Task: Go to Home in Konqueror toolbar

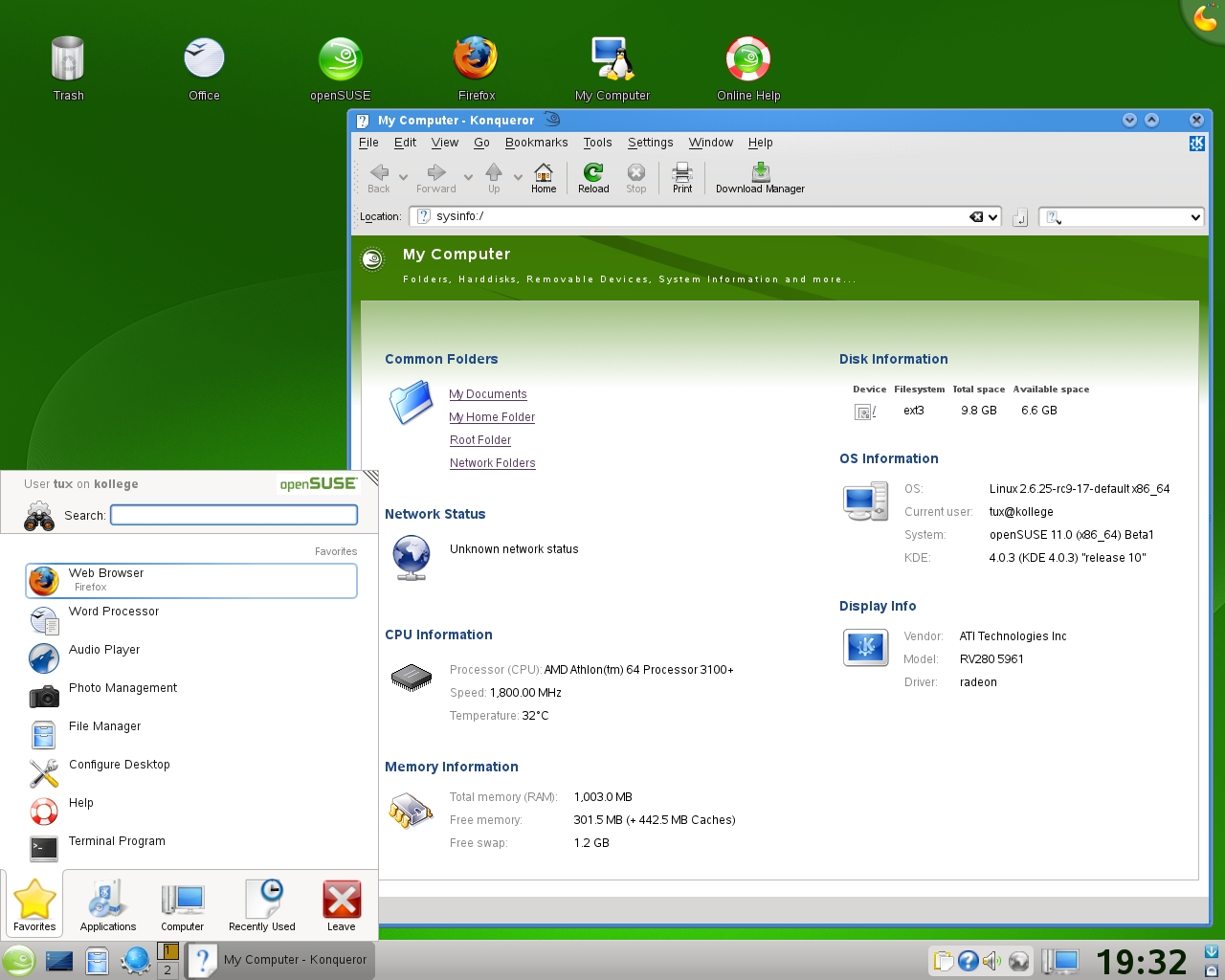Action: 544,178
